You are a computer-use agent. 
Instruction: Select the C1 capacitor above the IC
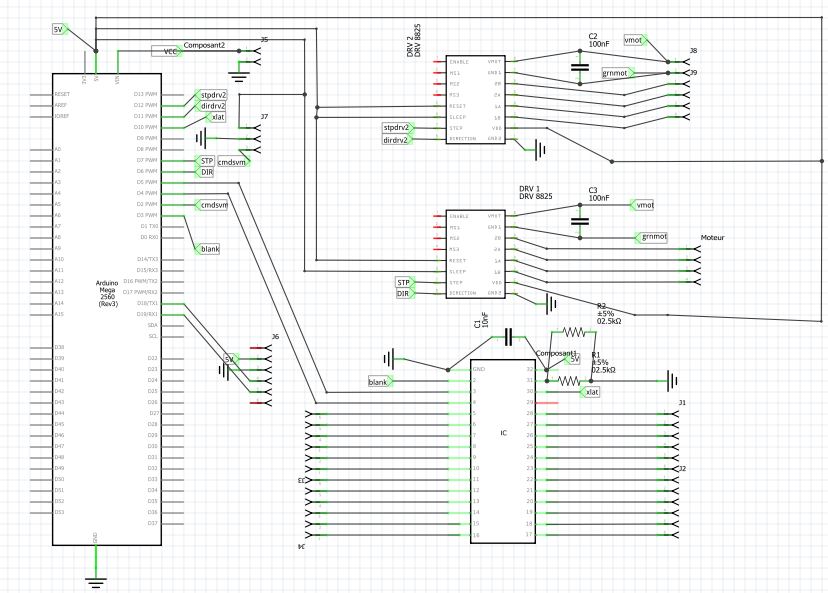click(508, 337)
